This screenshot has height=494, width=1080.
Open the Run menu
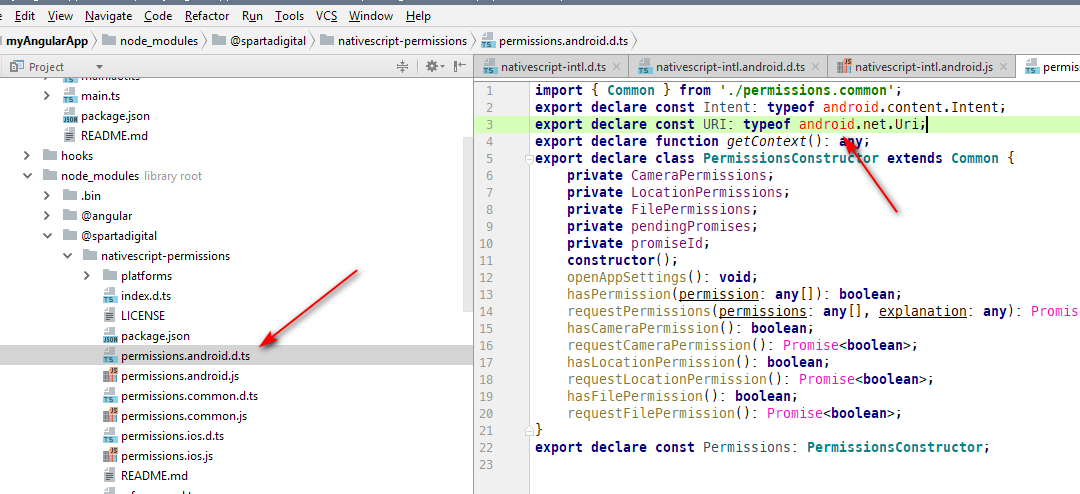252,16
